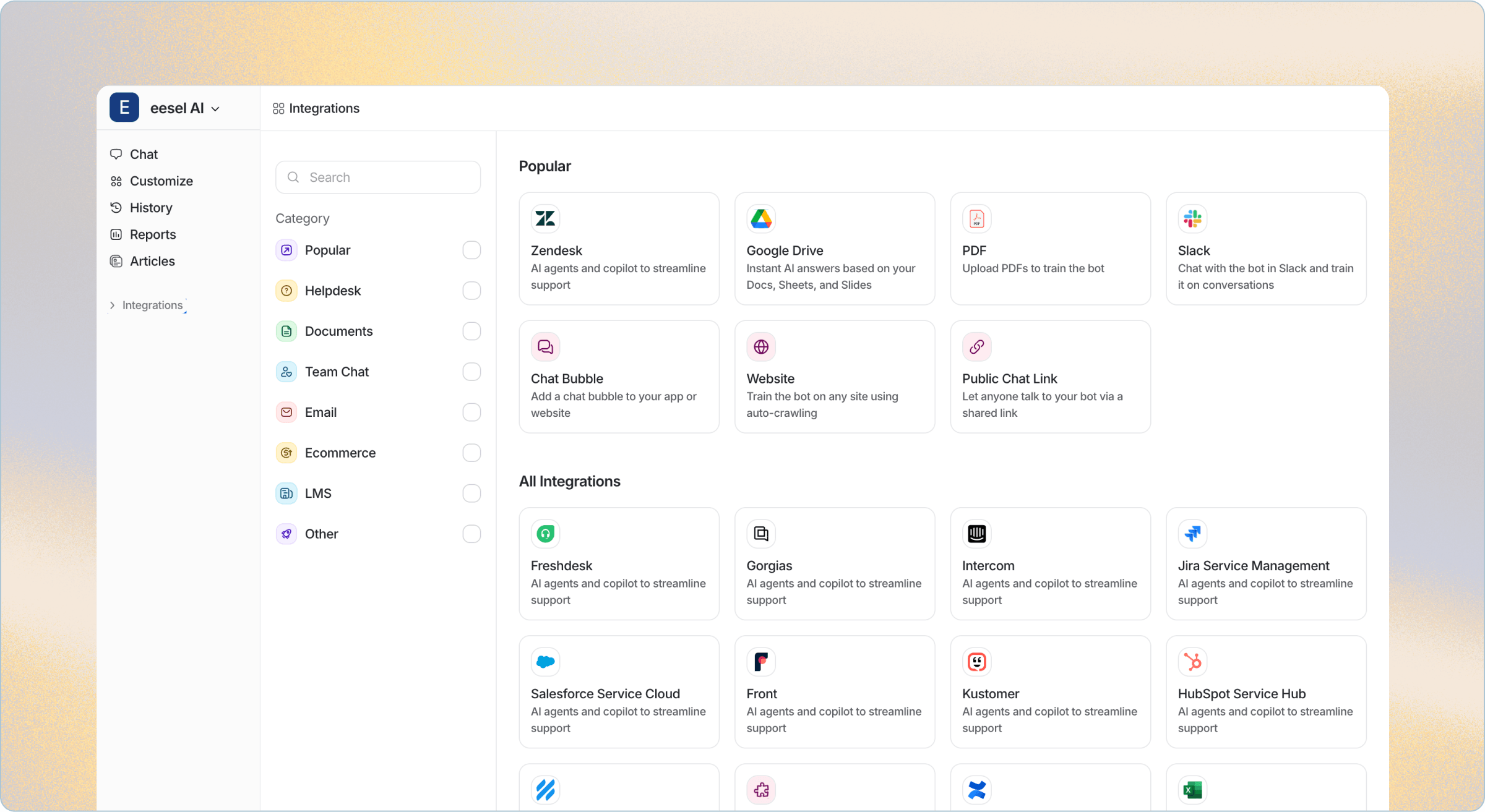The height and width of the screenshot is (812, 1485).
Task: Click the Ecommerce category icon
Action: pos(286,453)
